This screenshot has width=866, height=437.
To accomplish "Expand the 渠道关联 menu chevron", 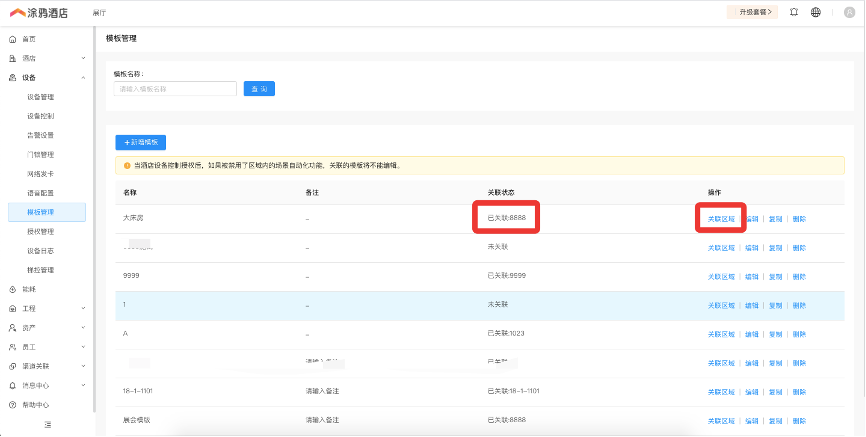I will [83, 366].
